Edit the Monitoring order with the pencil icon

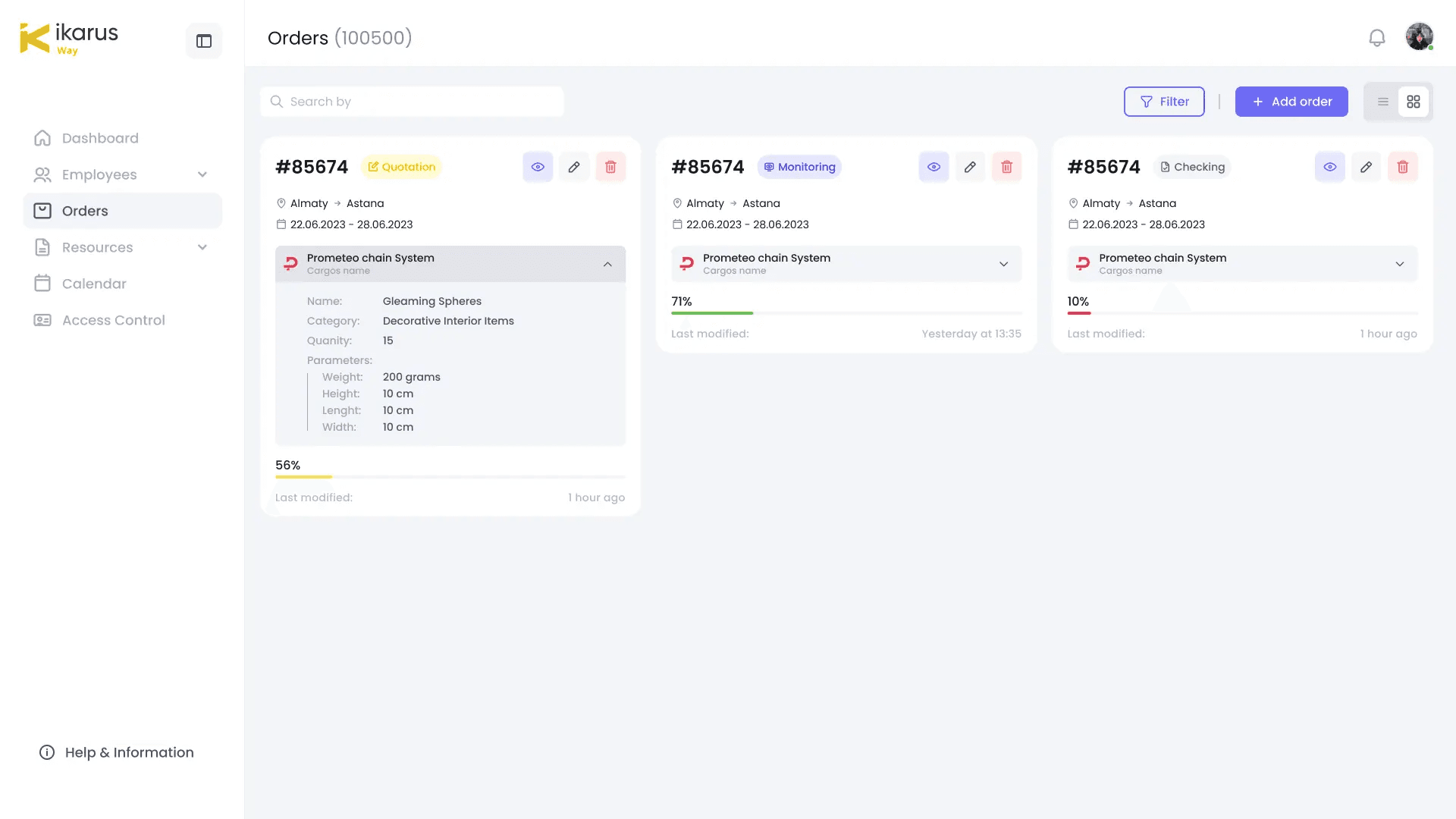(970, 167)
